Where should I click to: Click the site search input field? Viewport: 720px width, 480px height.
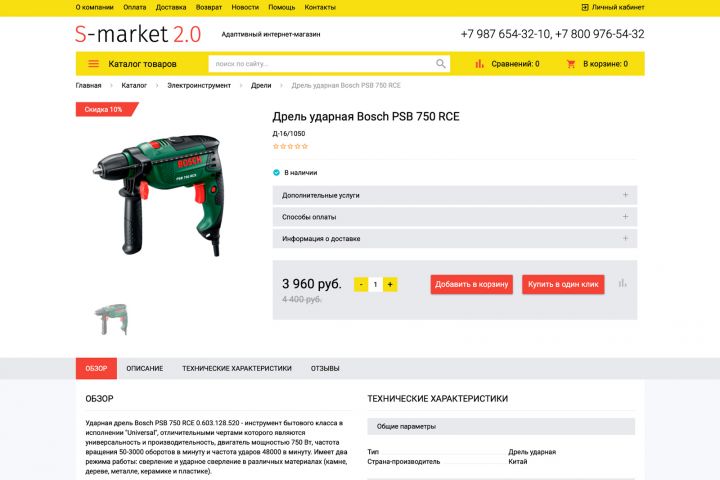click(321, 64)
